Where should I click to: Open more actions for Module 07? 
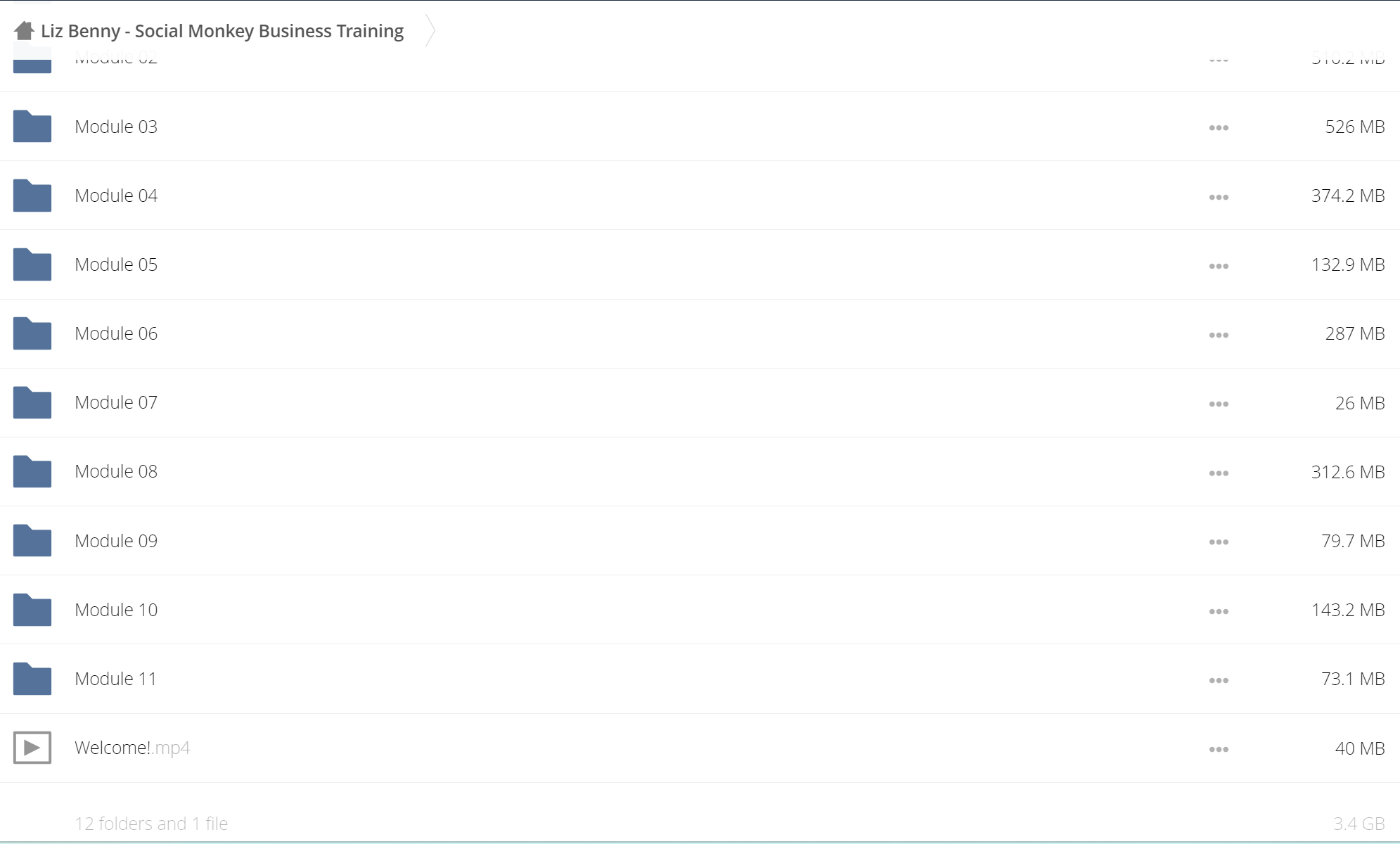coord(1219,404)
